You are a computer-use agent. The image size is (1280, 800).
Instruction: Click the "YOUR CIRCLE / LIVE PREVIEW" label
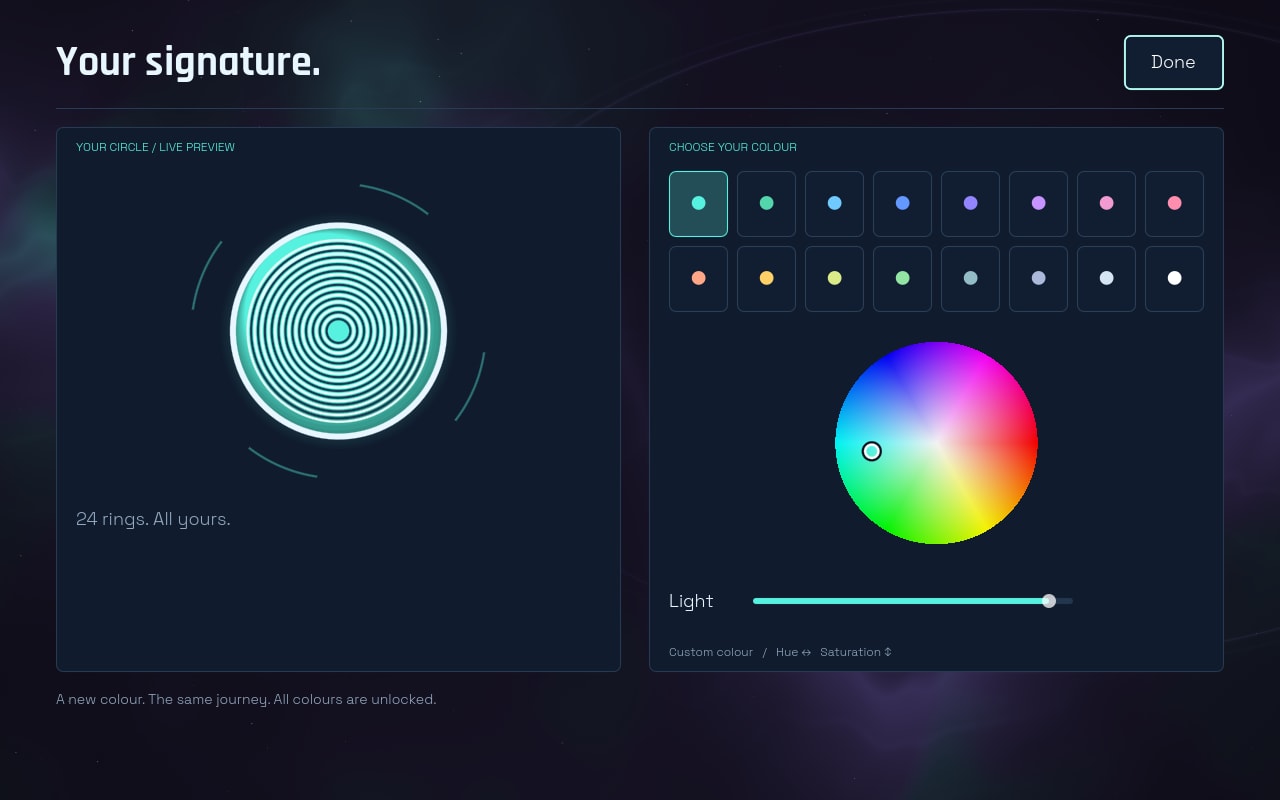pos(155,147)
